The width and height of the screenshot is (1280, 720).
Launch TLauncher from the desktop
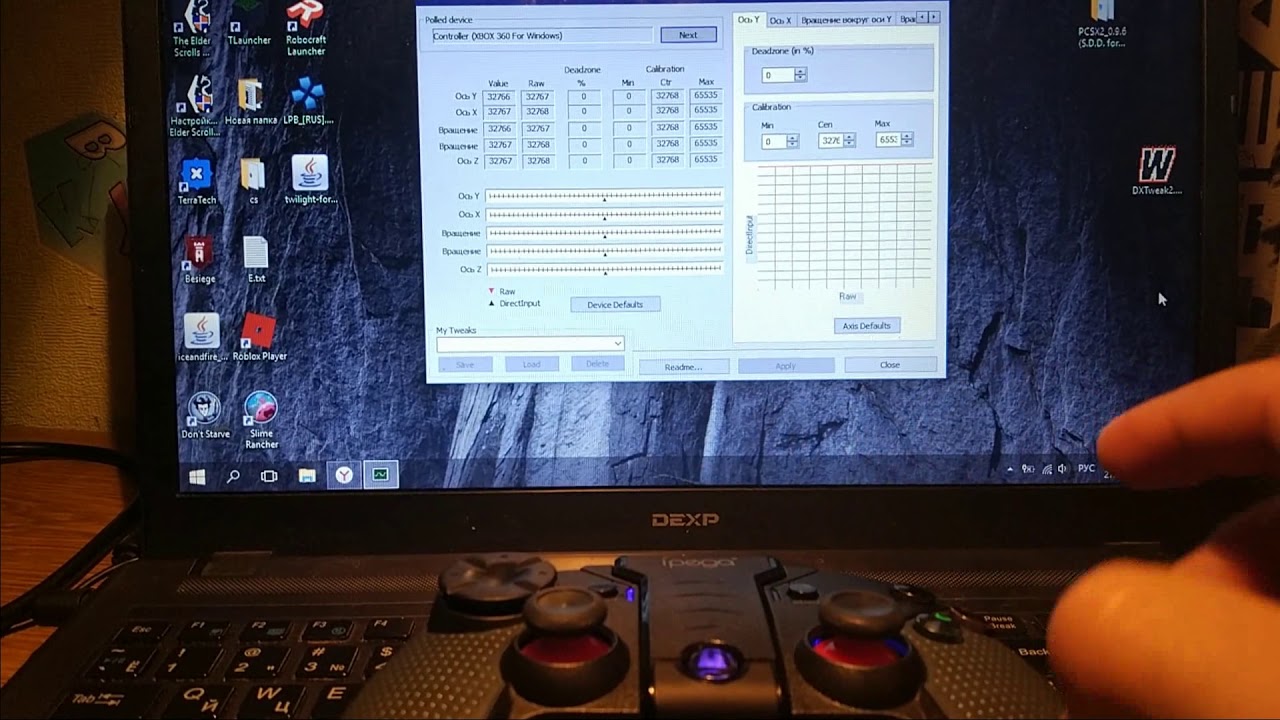click(249, 24)
